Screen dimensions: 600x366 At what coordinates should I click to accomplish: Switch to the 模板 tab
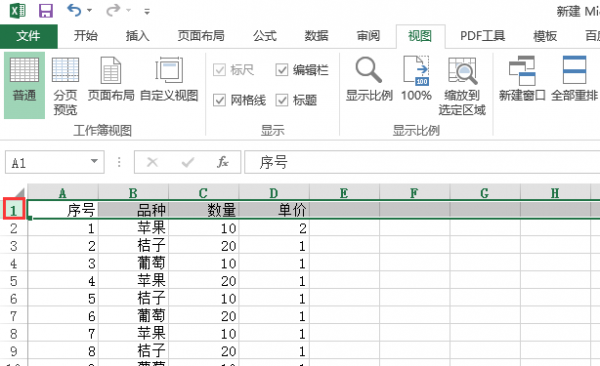[x=545, y=36]
